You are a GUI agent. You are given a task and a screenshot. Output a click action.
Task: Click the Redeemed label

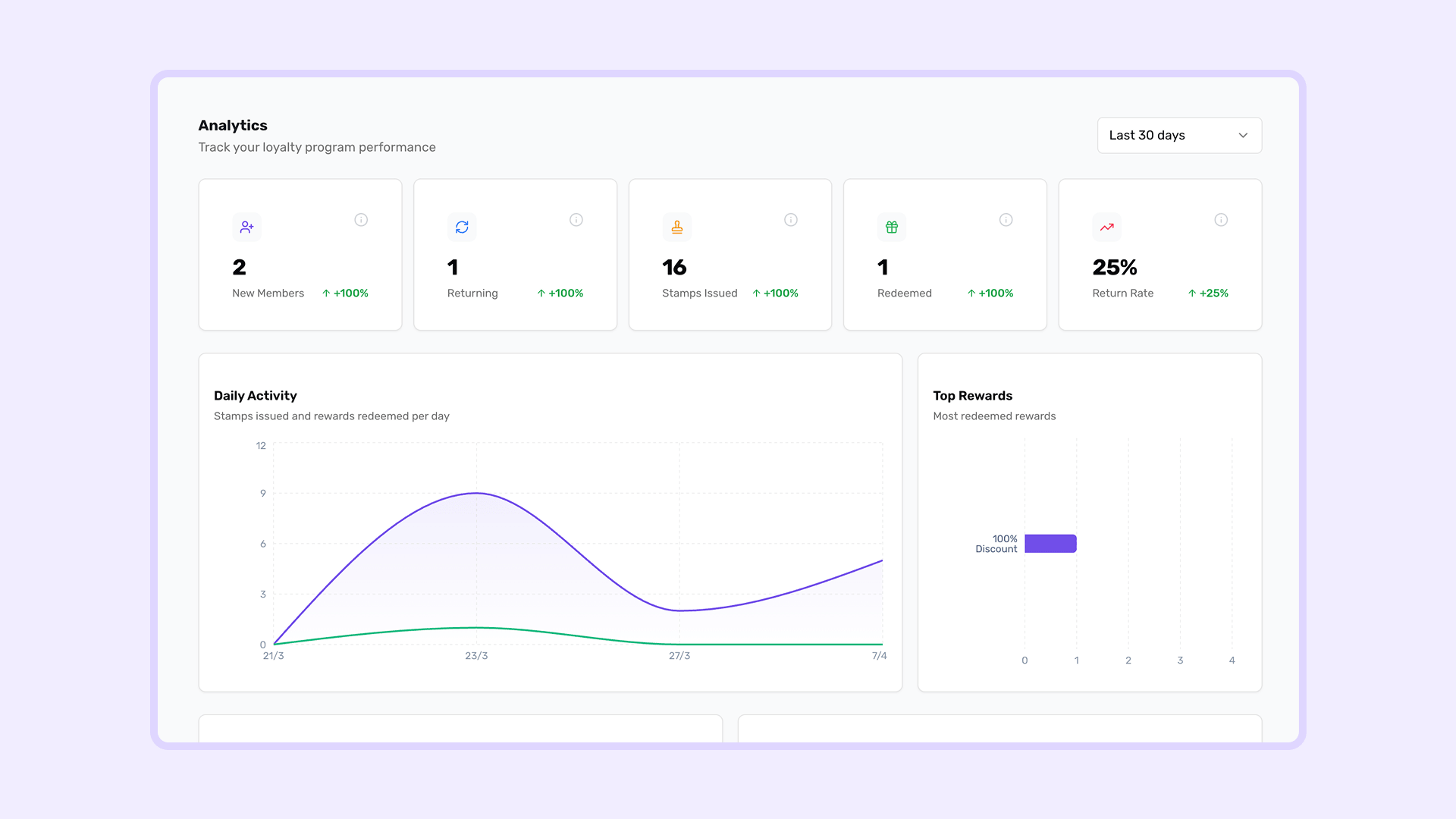(905, 293)
